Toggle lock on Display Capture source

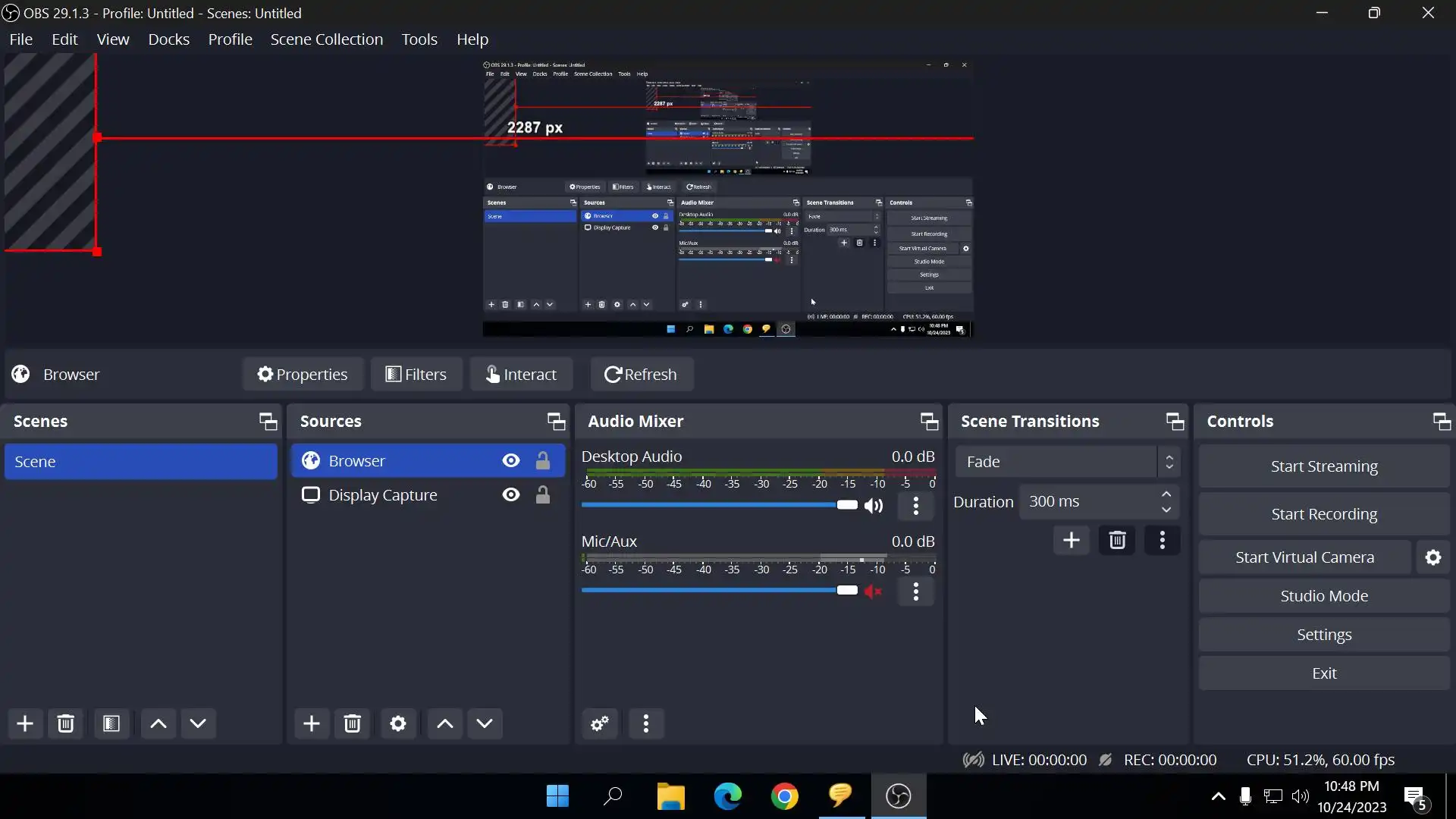point(543,495)
